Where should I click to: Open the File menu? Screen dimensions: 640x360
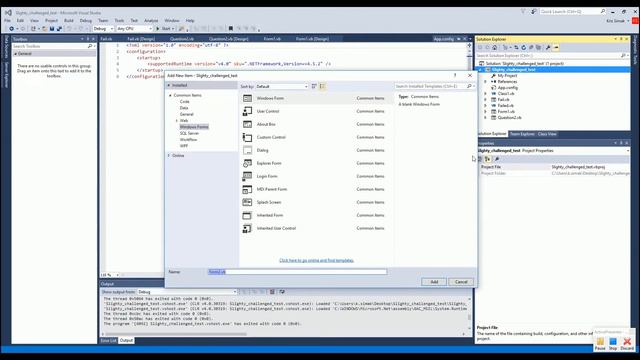[8, 20]
